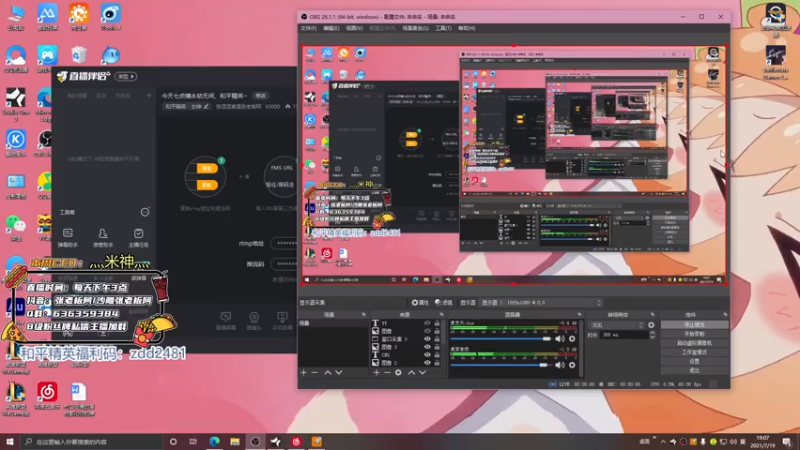Open 工具(T) menu in OBS
Viewport: 800px width, 450px height.
pos(443,28)
